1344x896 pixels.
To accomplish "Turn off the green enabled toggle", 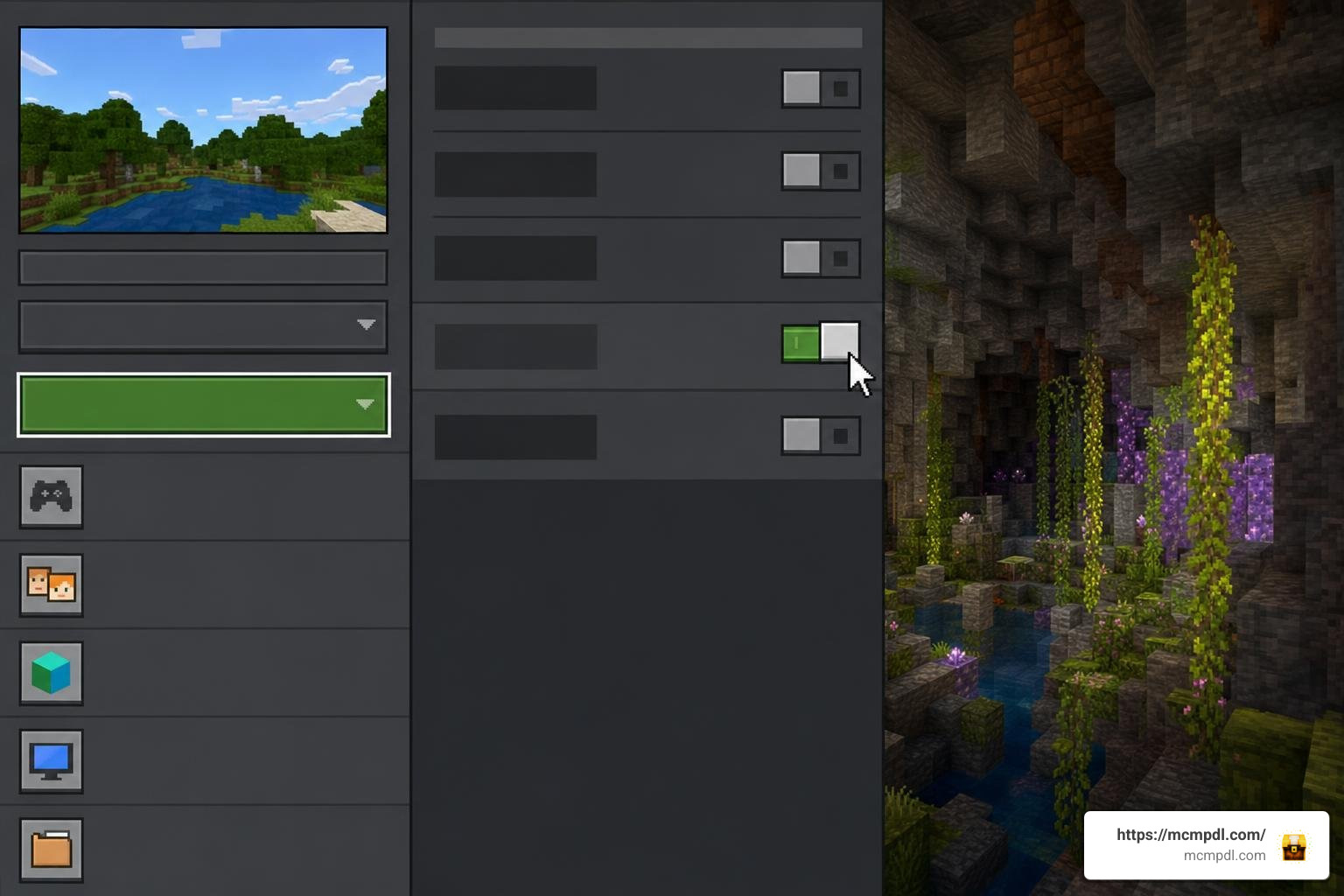I will [x=821, y=342].
